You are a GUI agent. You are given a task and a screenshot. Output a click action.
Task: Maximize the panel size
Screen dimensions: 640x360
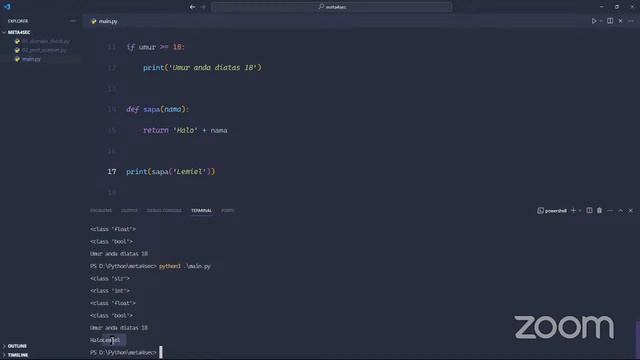[x=620, y=211]
